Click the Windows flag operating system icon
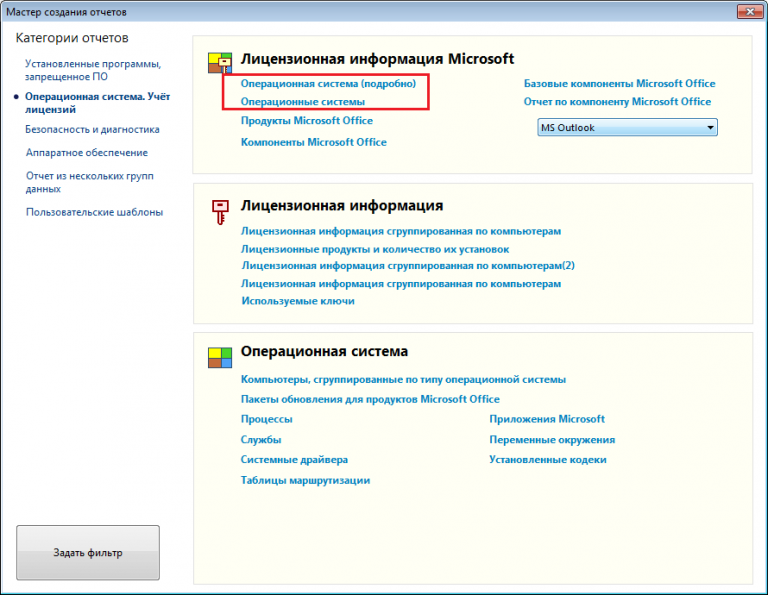The height and width of the screenshot is (595, 768). point(219,357)
